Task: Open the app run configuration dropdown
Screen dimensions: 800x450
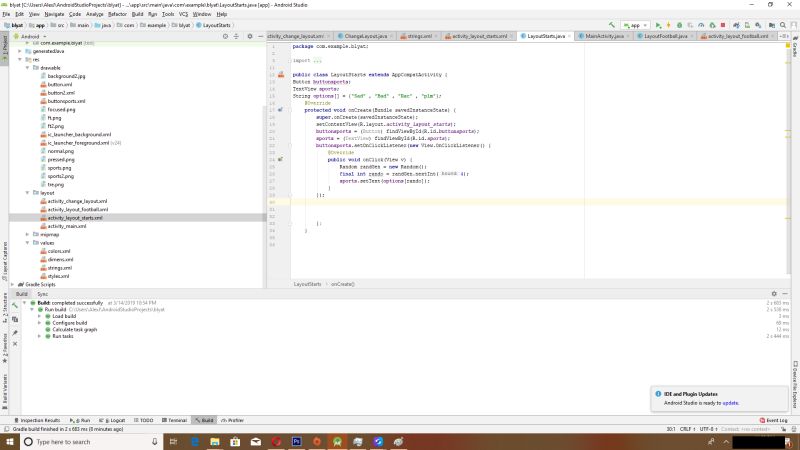Action: tap(635, 25)
